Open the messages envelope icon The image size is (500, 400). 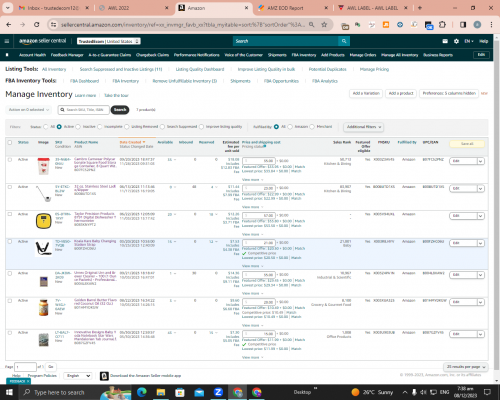(445, 41)
